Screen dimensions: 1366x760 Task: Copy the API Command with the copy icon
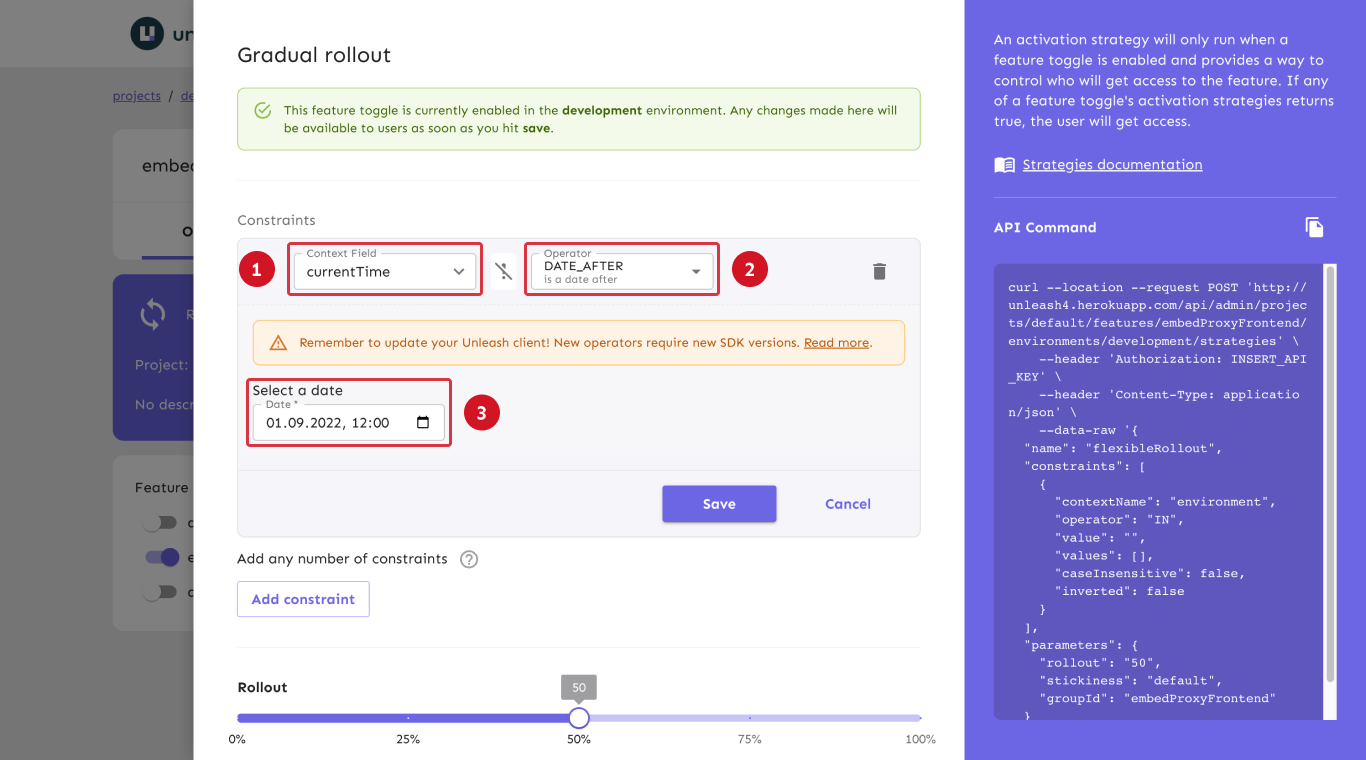1313,227
